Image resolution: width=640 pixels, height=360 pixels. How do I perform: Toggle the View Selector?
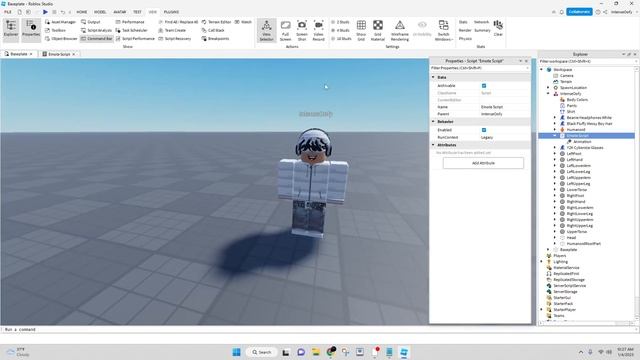coord(267,30)
